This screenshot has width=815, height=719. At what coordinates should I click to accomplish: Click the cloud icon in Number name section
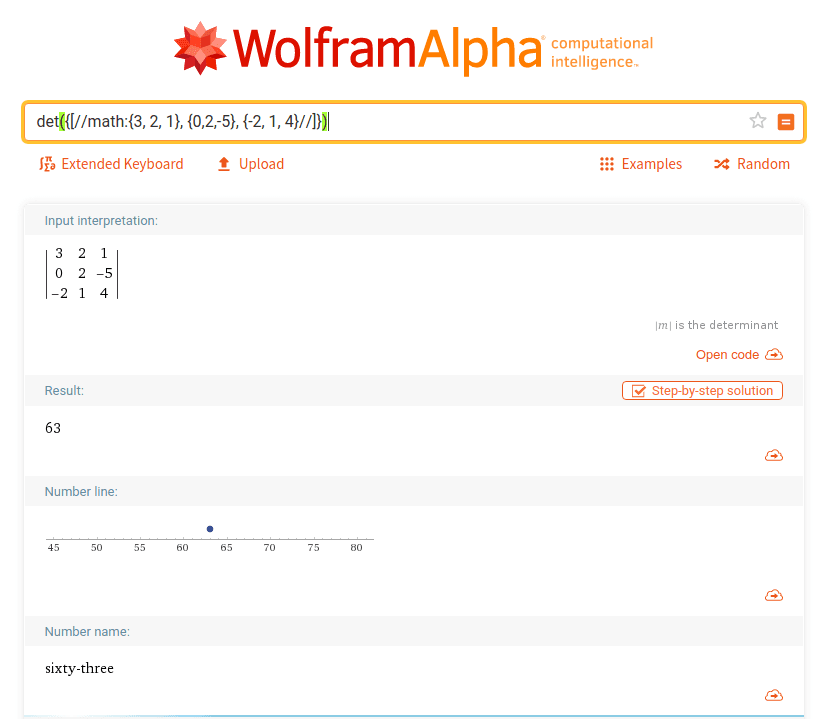point(773,696)
